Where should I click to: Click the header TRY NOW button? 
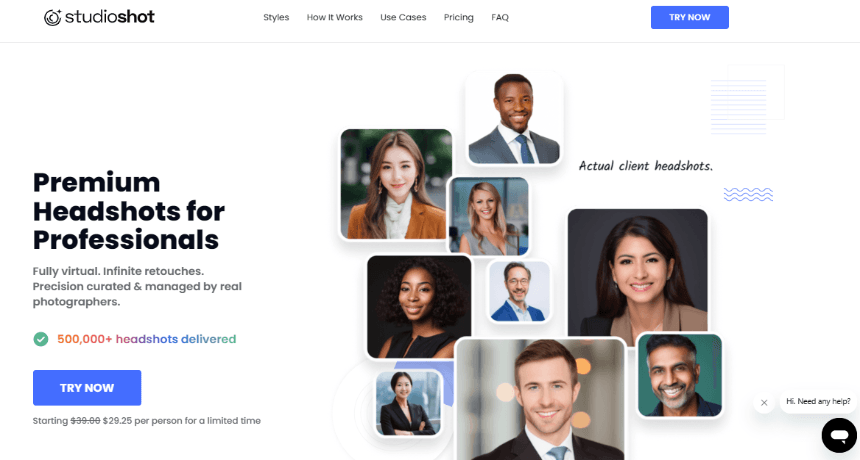689,18
